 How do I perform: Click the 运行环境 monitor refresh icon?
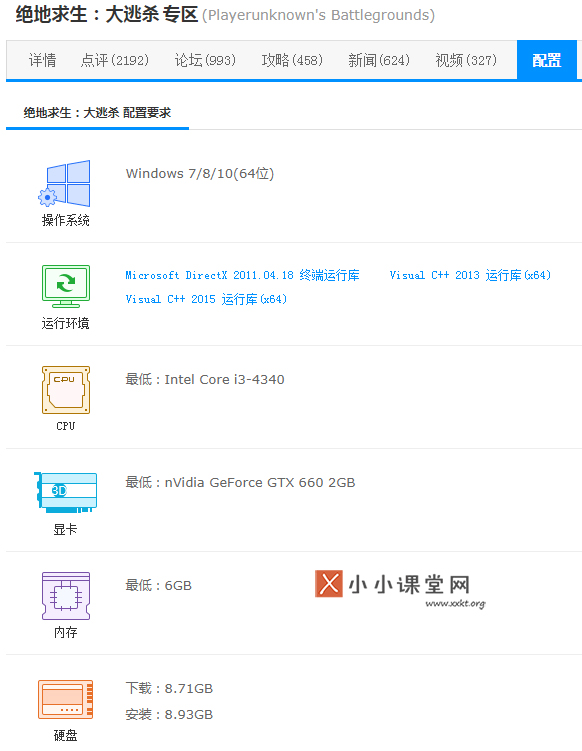[x=66, y=286]
